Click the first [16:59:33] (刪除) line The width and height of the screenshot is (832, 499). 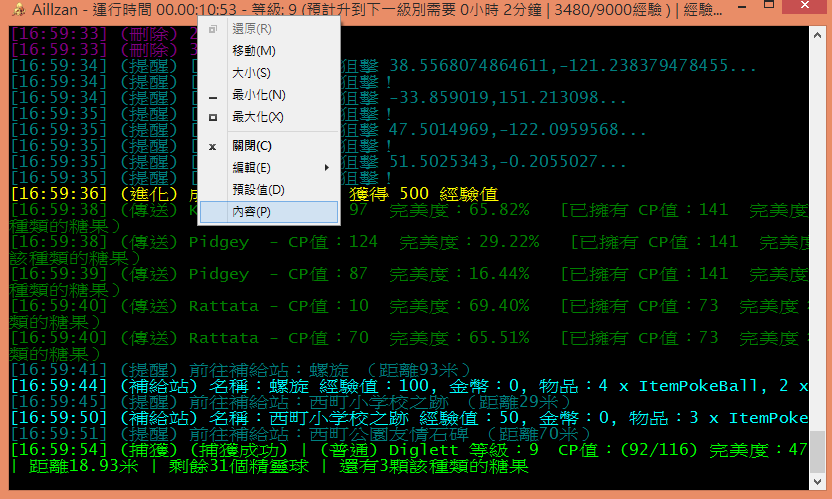103,33
